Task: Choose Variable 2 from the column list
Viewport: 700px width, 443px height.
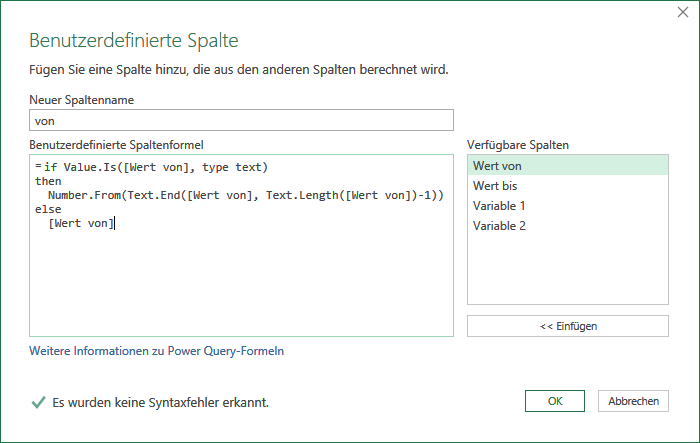Action: point(567,226)
